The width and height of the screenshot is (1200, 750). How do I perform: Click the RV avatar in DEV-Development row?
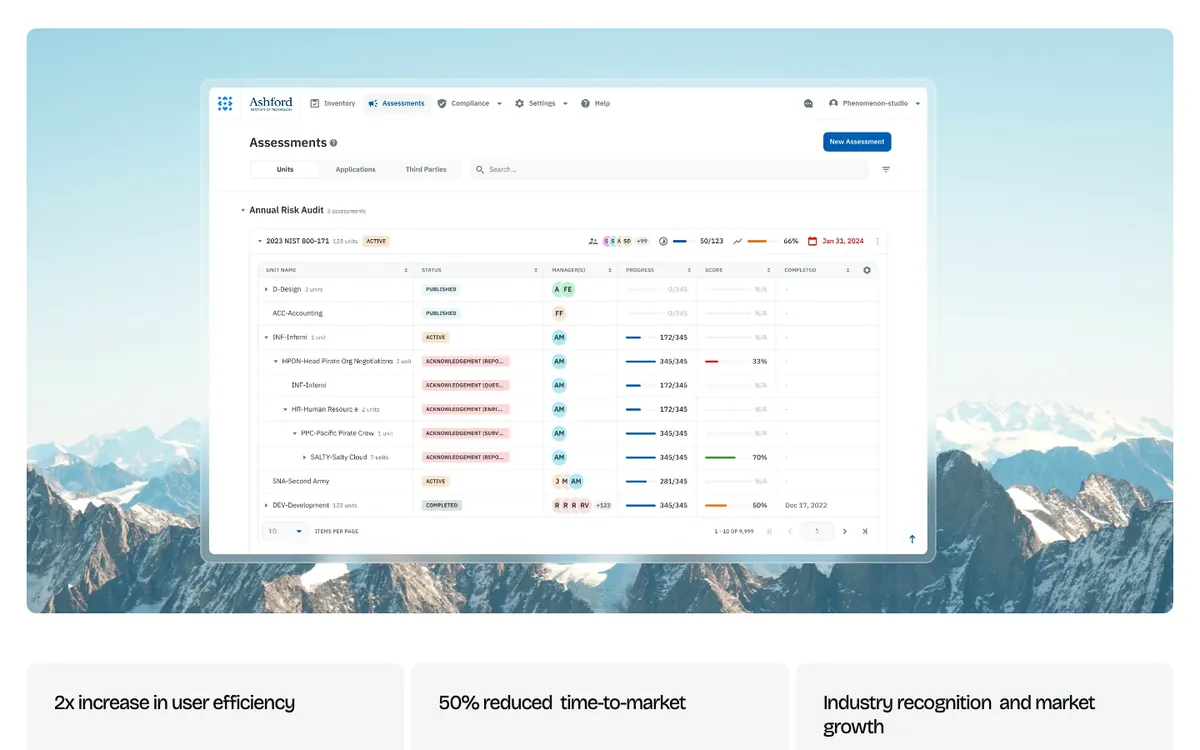tap(585, 505)
